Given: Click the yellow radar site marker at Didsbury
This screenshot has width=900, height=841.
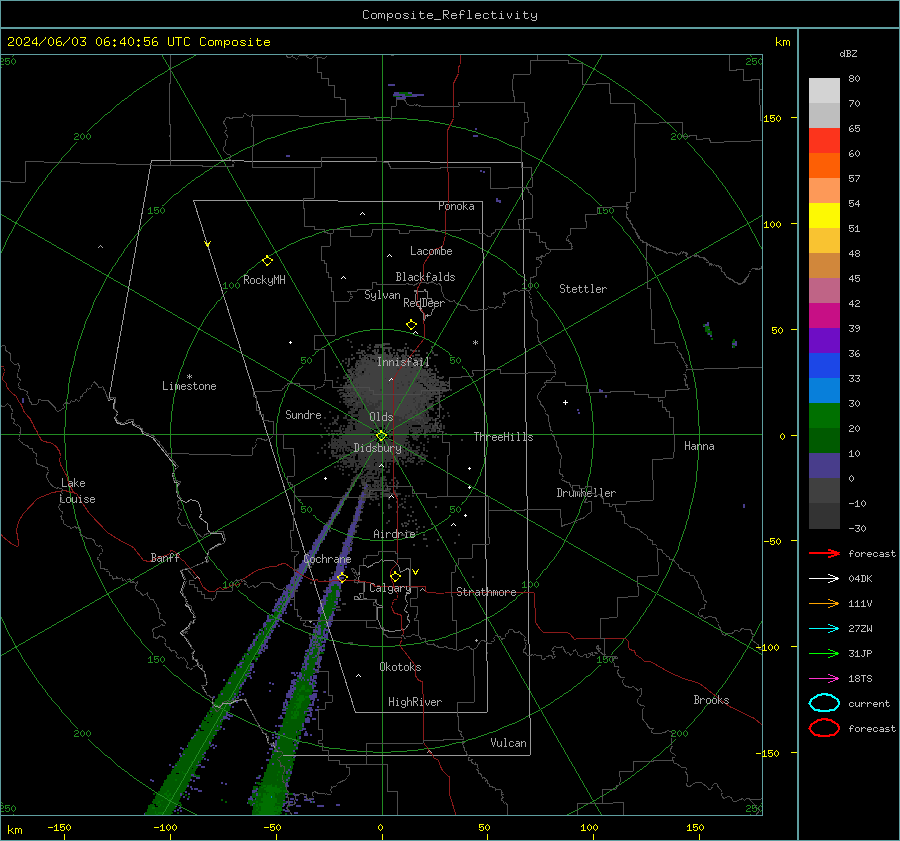Looking at the screenshot, I should coord(382,436).
